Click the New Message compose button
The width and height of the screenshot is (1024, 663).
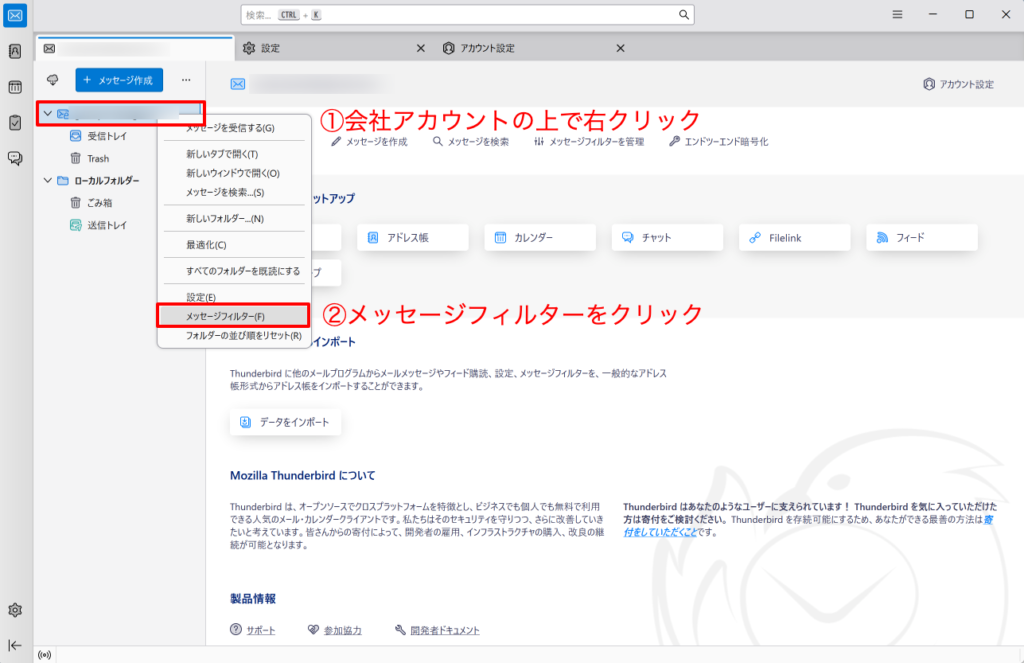click(x=119, y=80)
